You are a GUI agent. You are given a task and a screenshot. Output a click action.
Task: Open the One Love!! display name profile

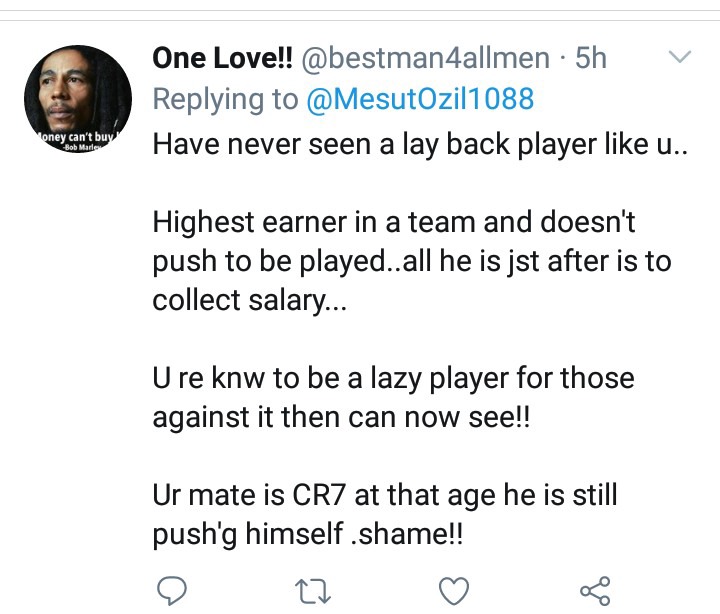222,58
